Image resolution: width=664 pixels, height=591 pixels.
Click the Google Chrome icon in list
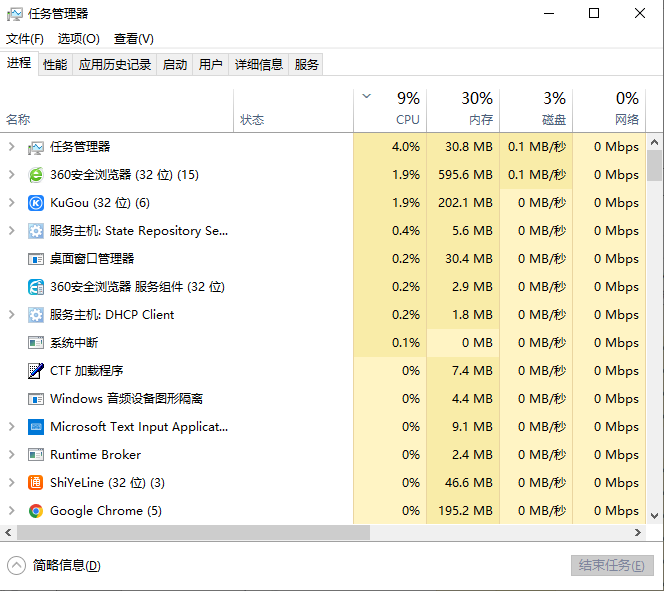[x=36, y=511]
